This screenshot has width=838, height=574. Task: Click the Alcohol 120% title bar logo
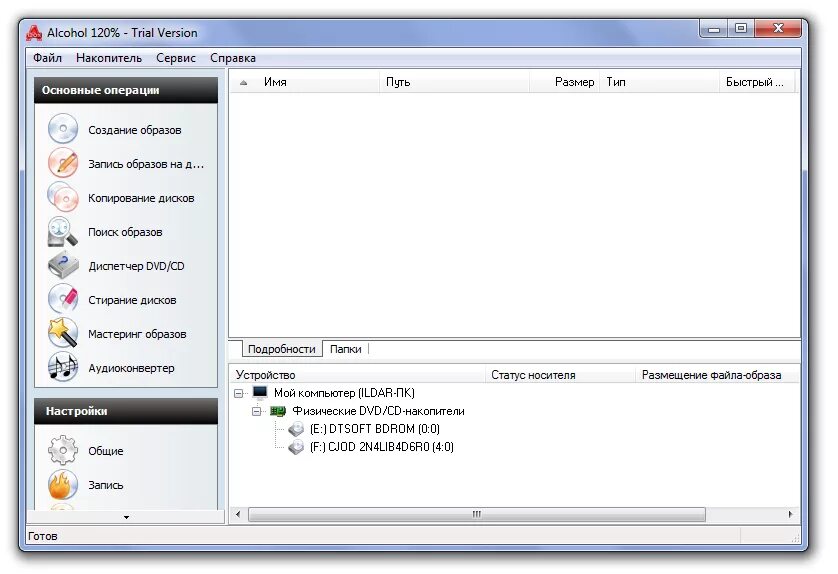tap(34, 33)
